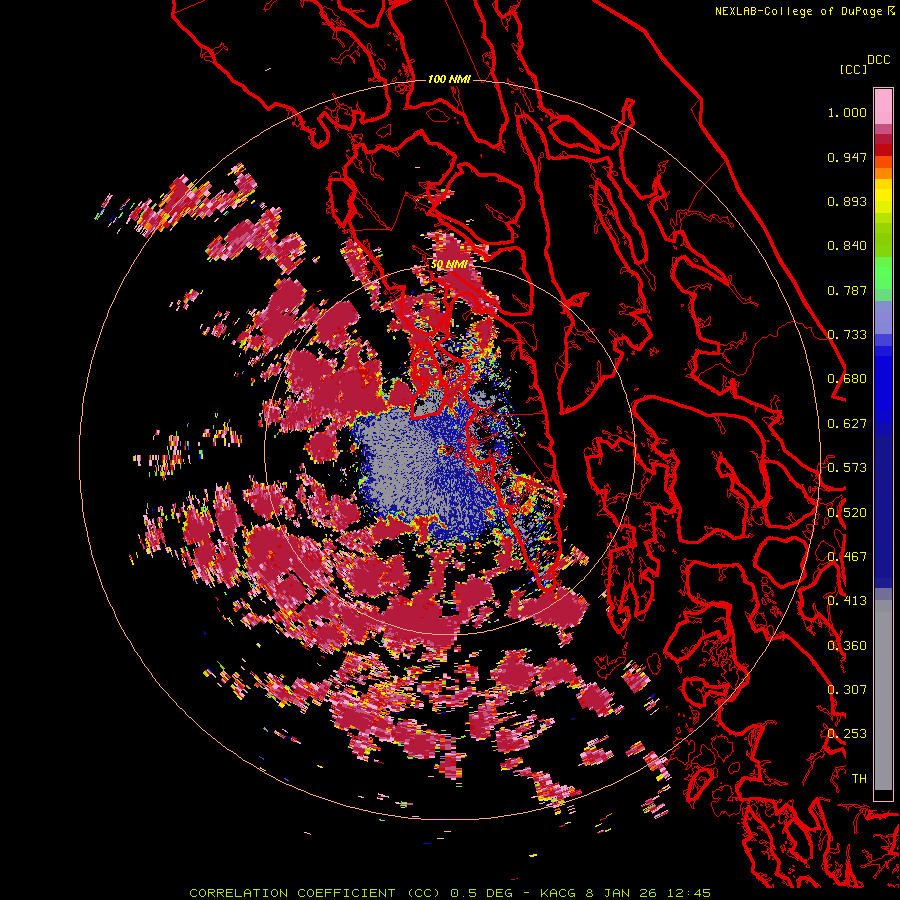Screen dimensions: 900x900
Task: Click the 0.253 scale value
Action: 847,734
